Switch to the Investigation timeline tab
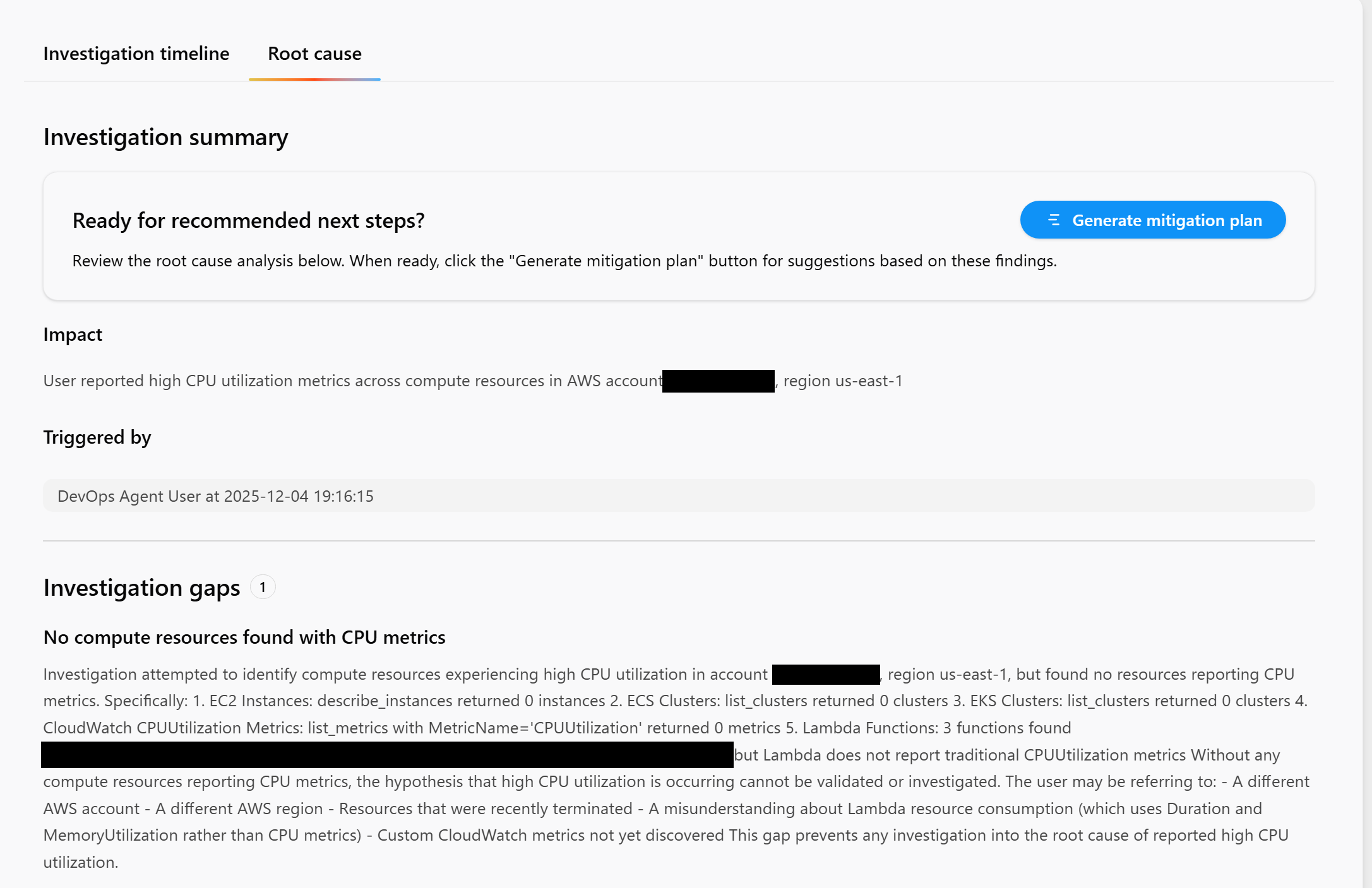This screenshot has height=888, width=1372. [x=136, y=54]
